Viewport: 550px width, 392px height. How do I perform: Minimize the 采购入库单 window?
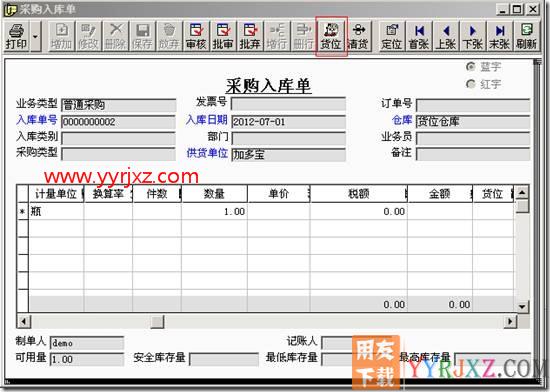click(x=503, y=9)
